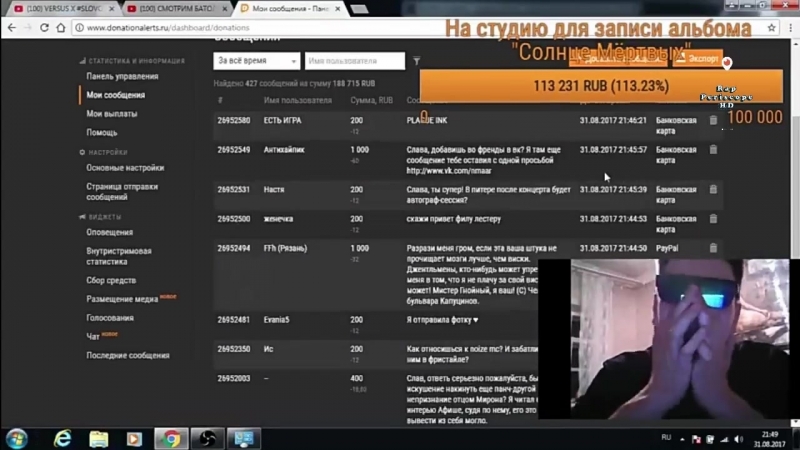Viewport: 800px width, 450px height.
Task: Click the username Evania5
Action: [x=276, y=320]
